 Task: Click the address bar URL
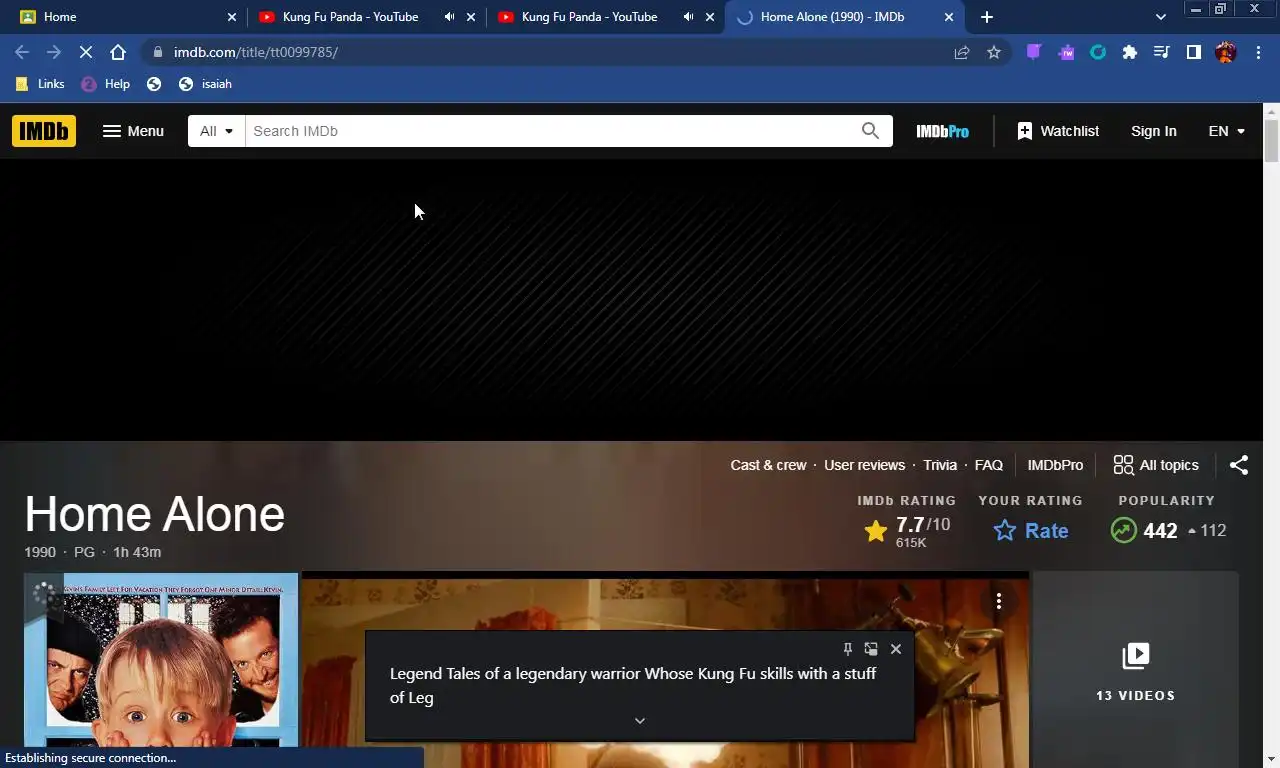256,52
